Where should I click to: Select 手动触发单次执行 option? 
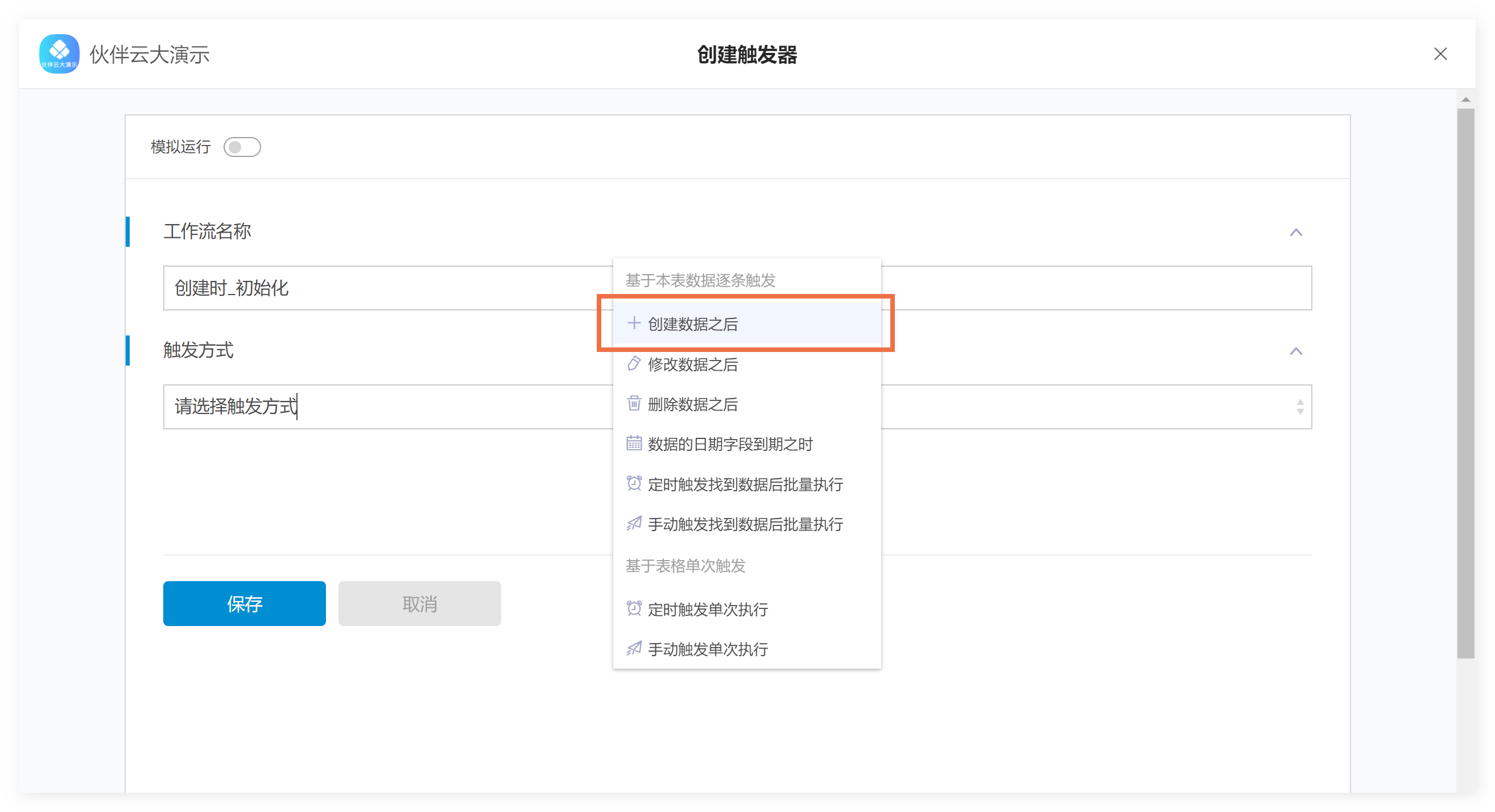click(746, 649)
